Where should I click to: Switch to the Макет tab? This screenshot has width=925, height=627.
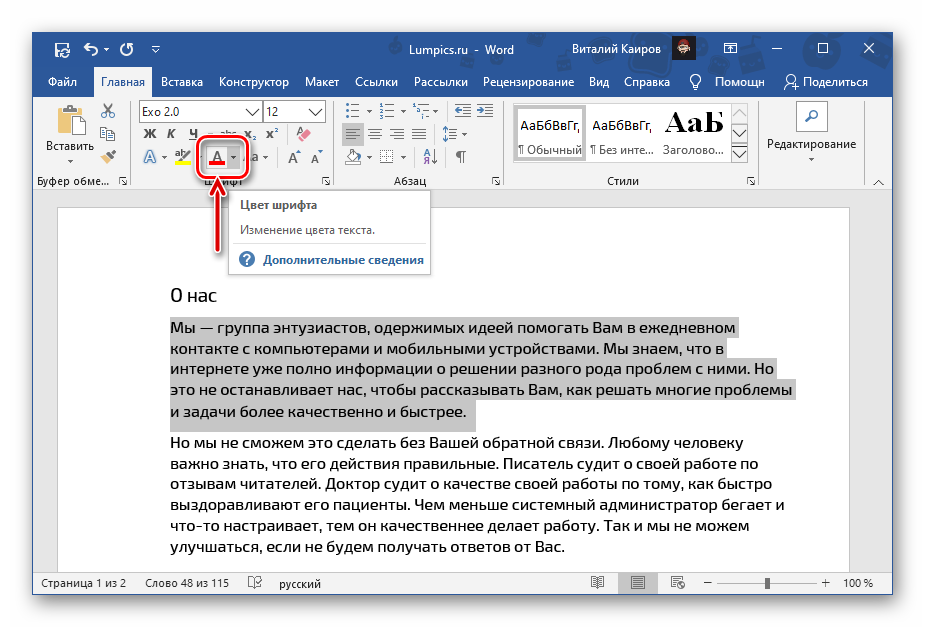(322, 82)
